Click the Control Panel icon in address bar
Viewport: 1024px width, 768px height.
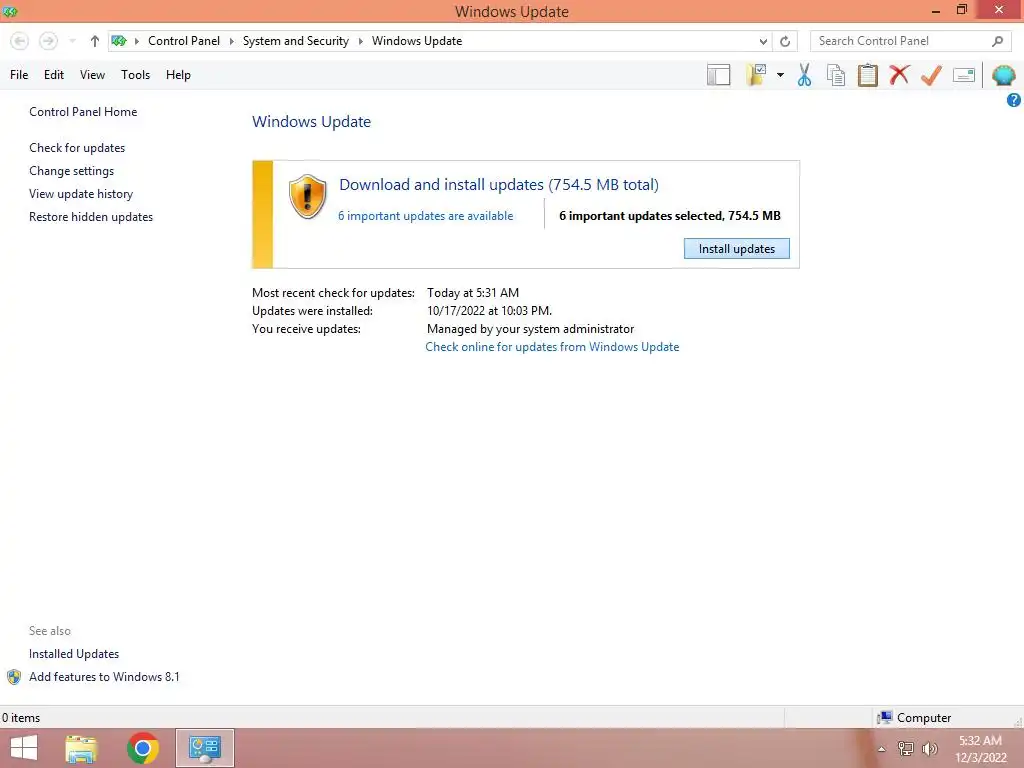(x=119, y=41)
